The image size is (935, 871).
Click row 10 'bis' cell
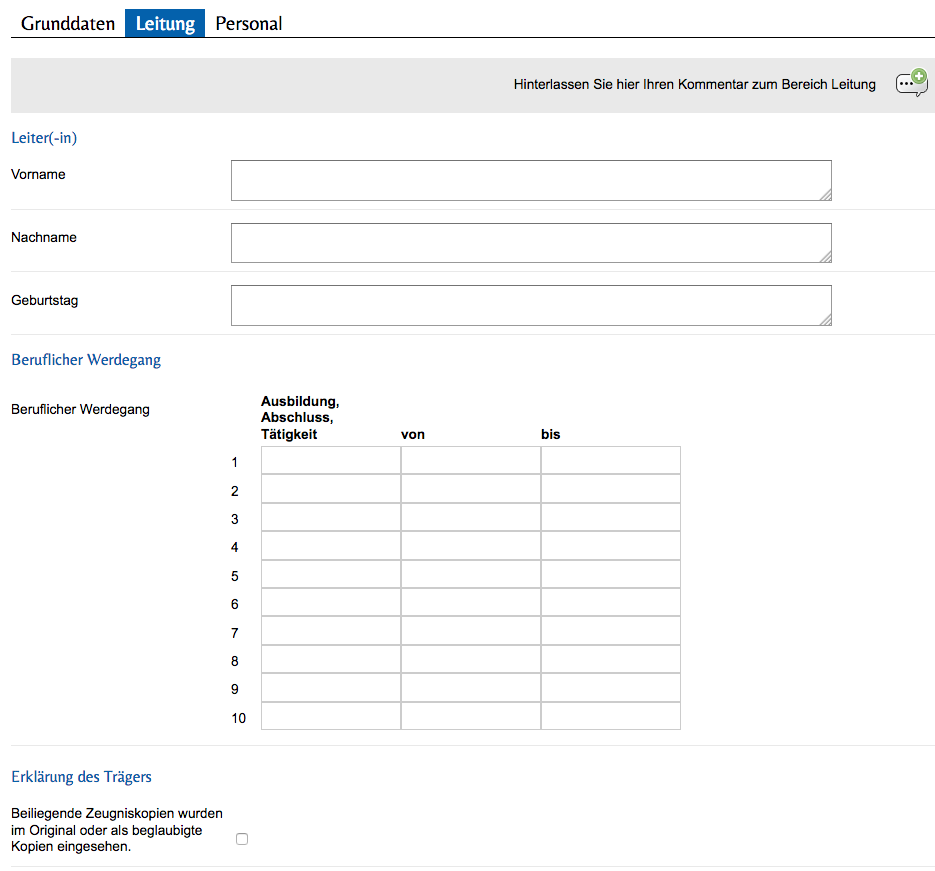pyautogui.click(x=611, y=716)
